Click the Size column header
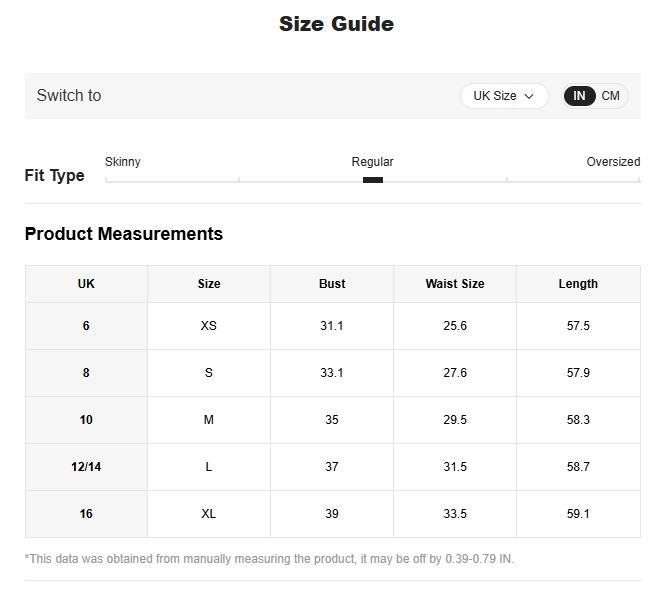 click(x=209, y=284)
